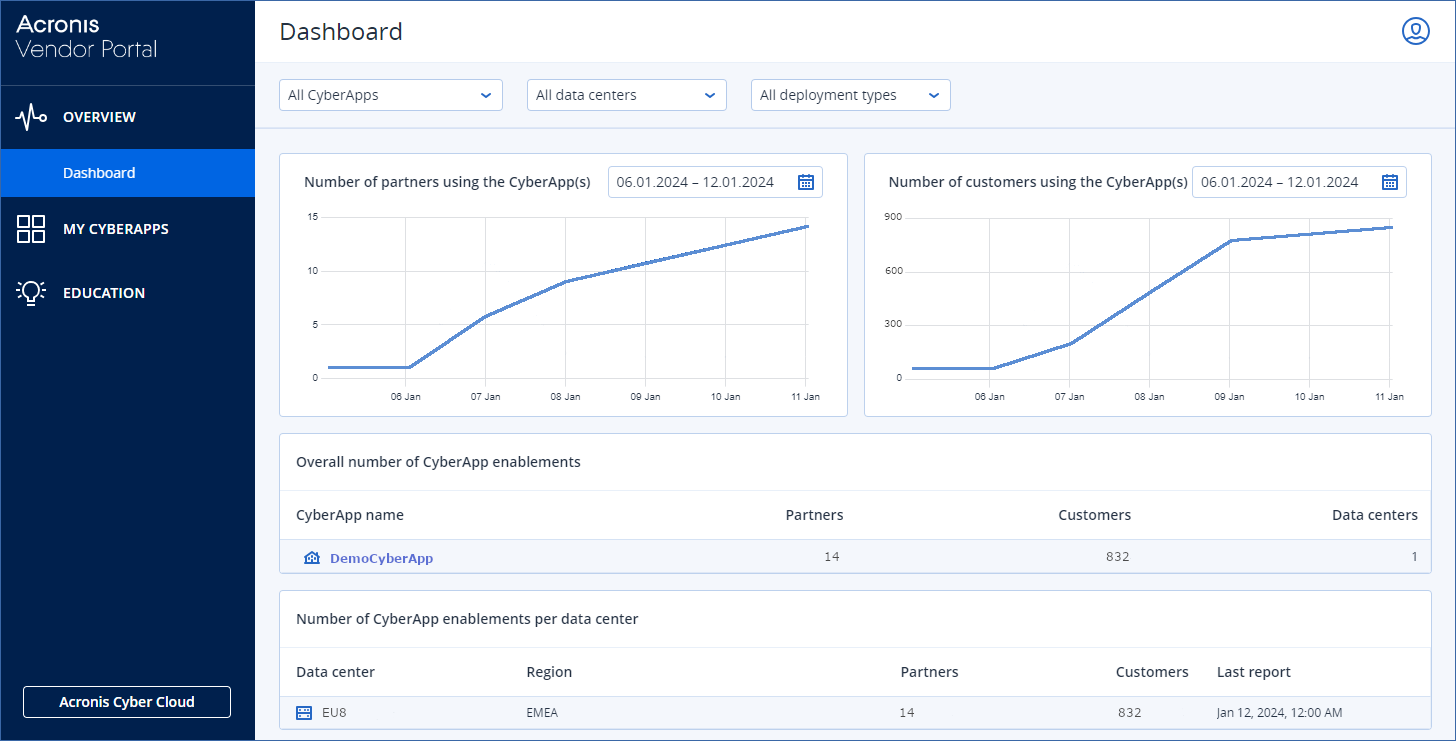The width and height of the screenshot is (1456, 741).
Task: Click the Last report column header
Action: [1253, 672]
